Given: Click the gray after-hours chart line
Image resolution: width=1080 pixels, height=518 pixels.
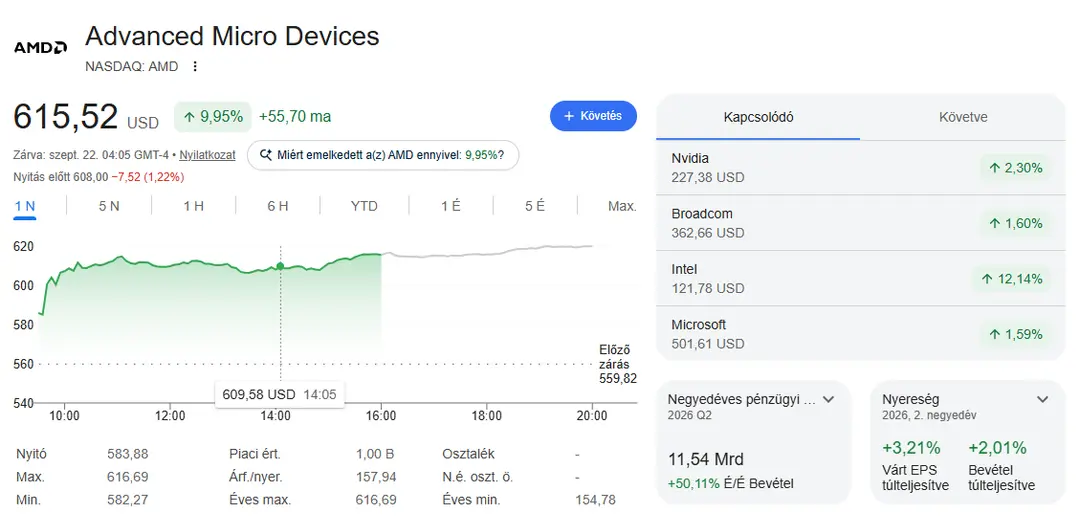Looking at the screenshot, I should pyautogui.click(x=489, y=254).
